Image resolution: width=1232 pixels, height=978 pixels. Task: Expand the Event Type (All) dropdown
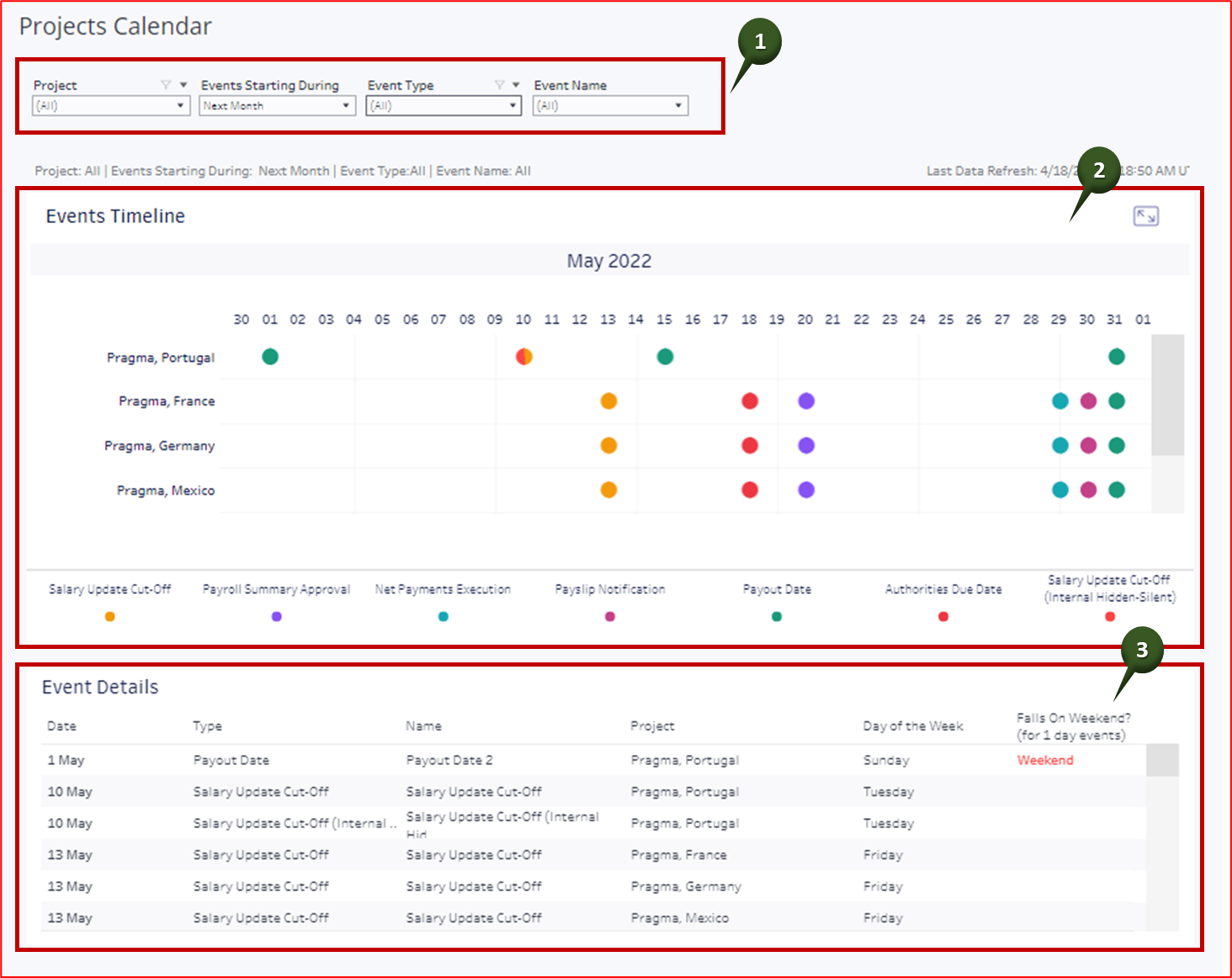tap(443, 105)
